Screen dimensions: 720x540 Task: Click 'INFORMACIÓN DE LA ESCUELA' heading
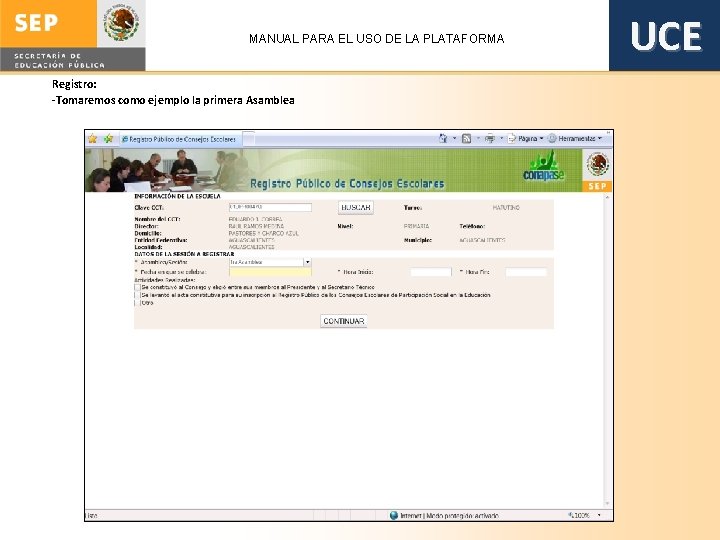[177, 196]
